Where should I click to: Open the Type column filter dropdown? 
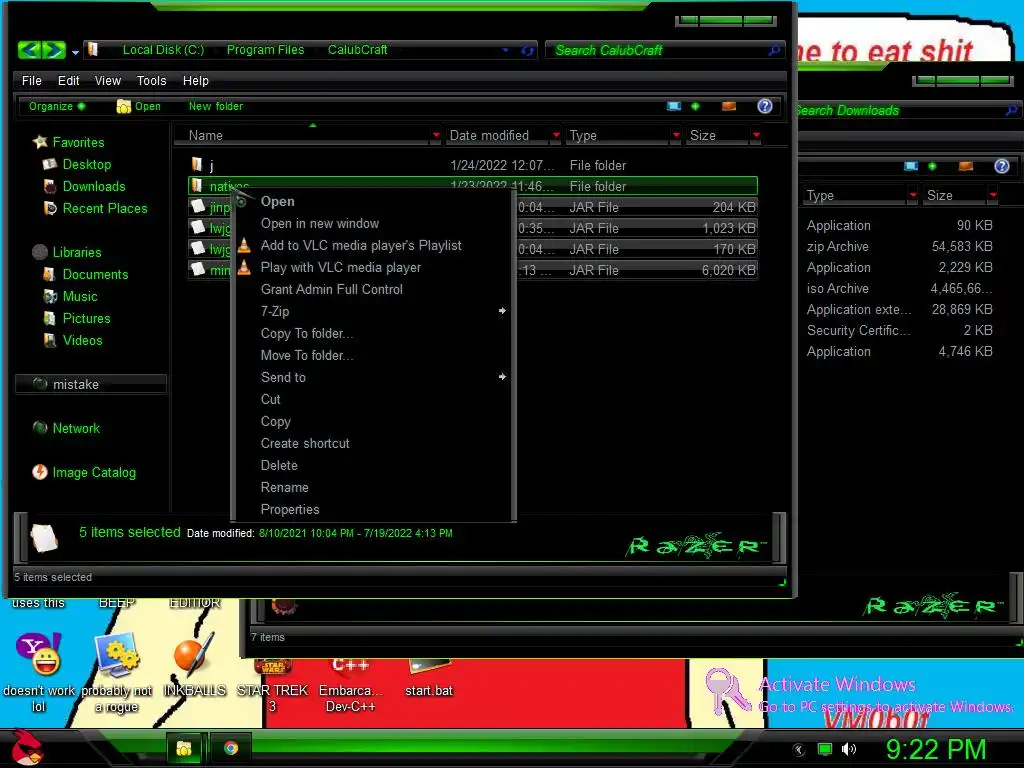676,135
